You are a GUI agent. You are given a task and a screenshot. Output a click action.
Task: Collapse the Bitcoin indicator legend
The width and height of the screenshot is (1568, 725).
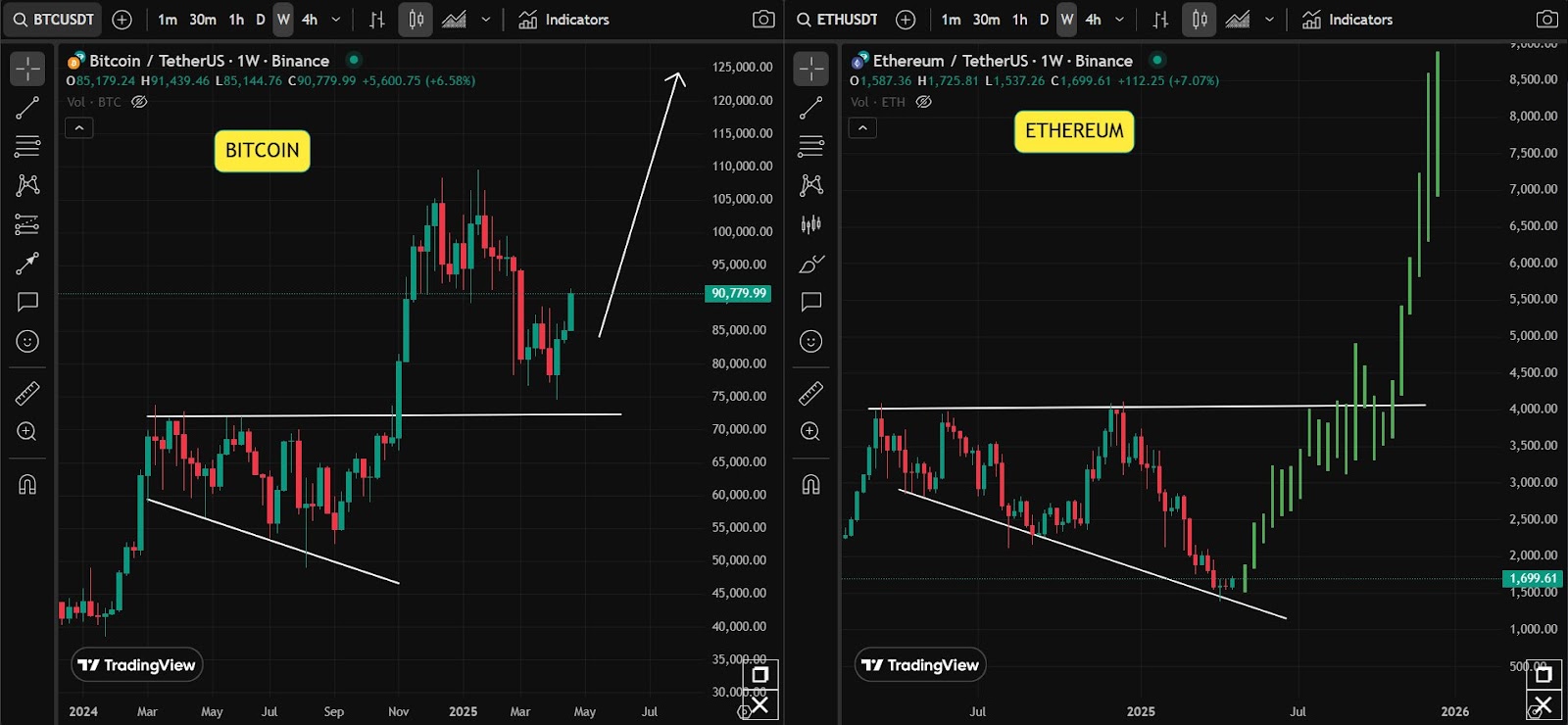coord(79,127)
